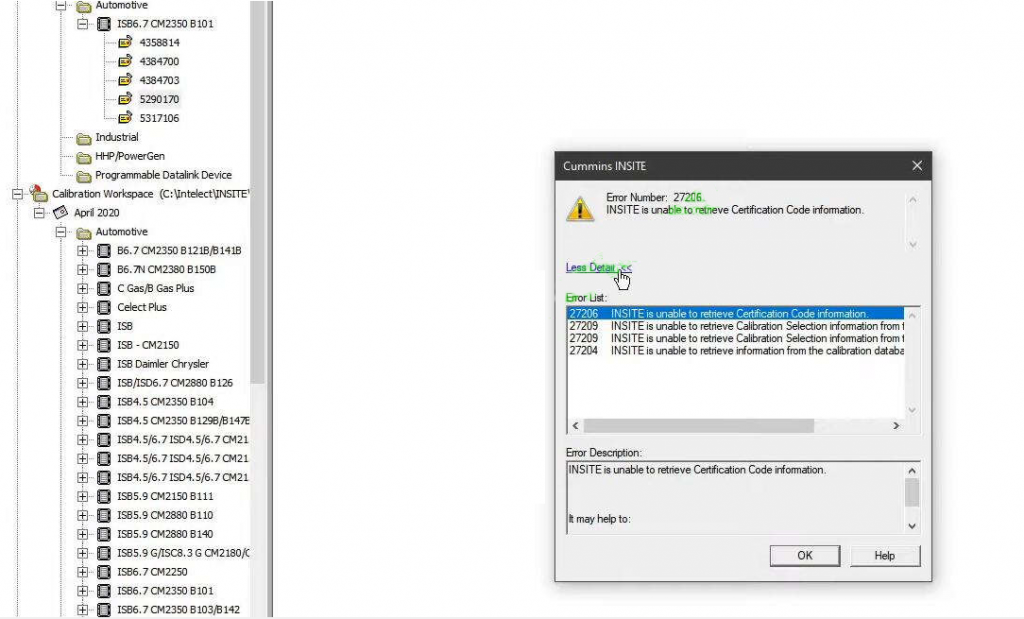Select the HHP/PowerGen folder label
The width and height of the screenshot is (1024, 619).
[130, 156]
